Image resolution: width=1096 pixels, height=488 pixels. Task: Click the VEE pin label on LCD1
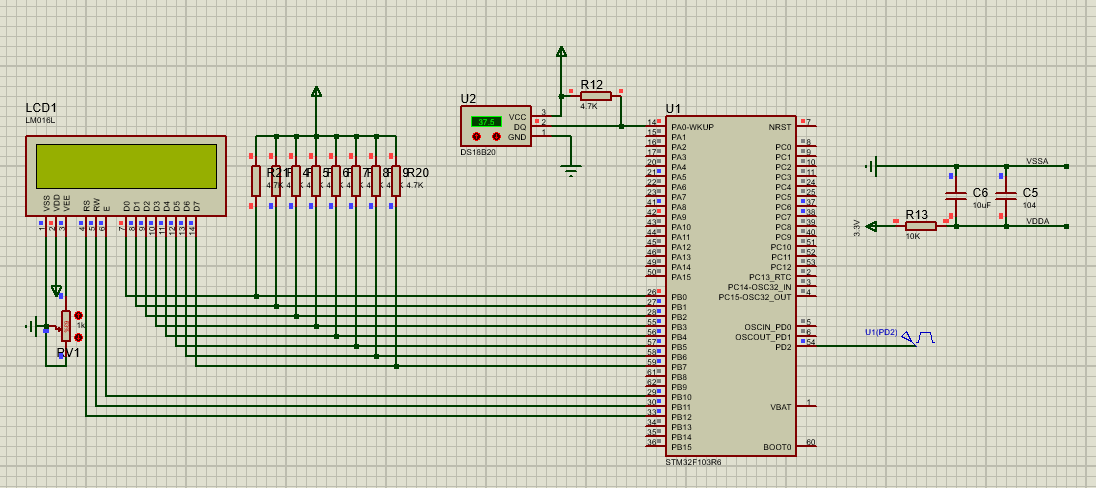click(67, 203)
